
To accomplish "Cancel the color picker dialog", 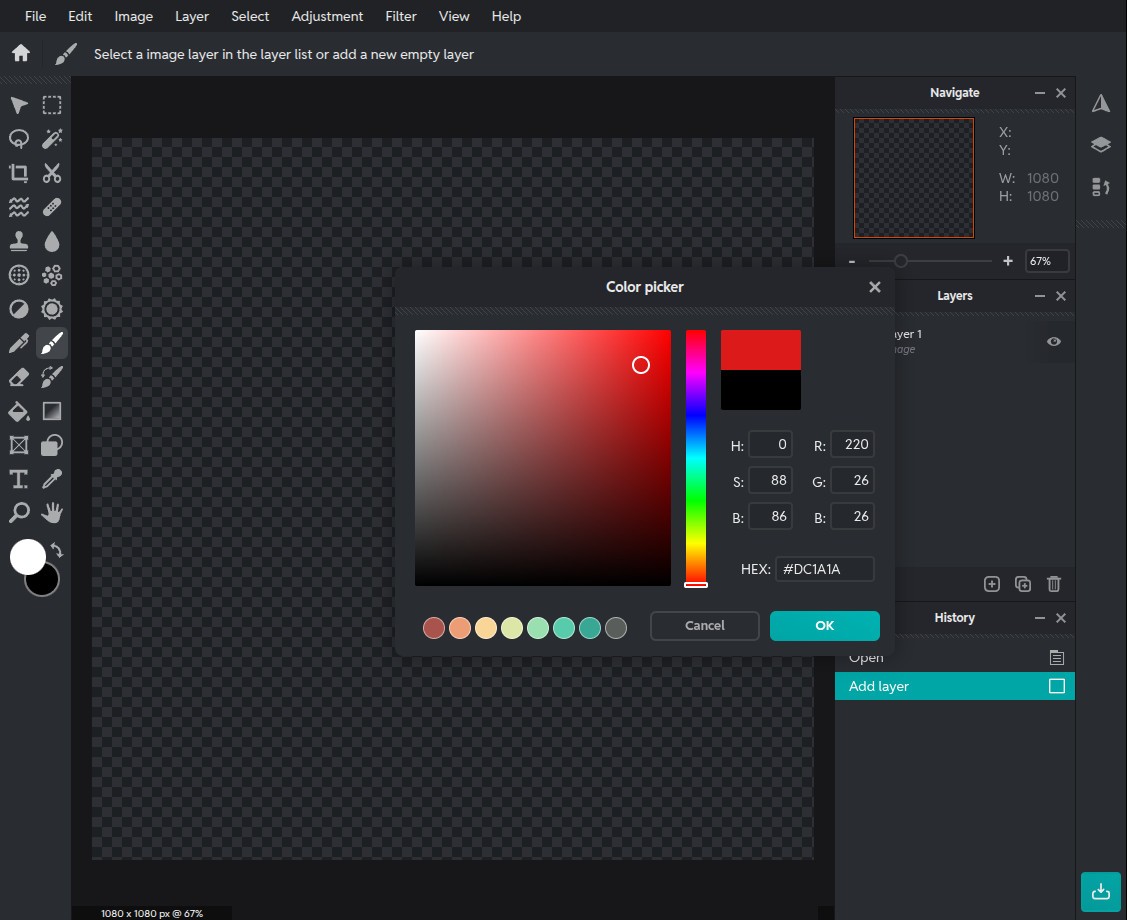I will pyautogui.click(x=704, y=625).
